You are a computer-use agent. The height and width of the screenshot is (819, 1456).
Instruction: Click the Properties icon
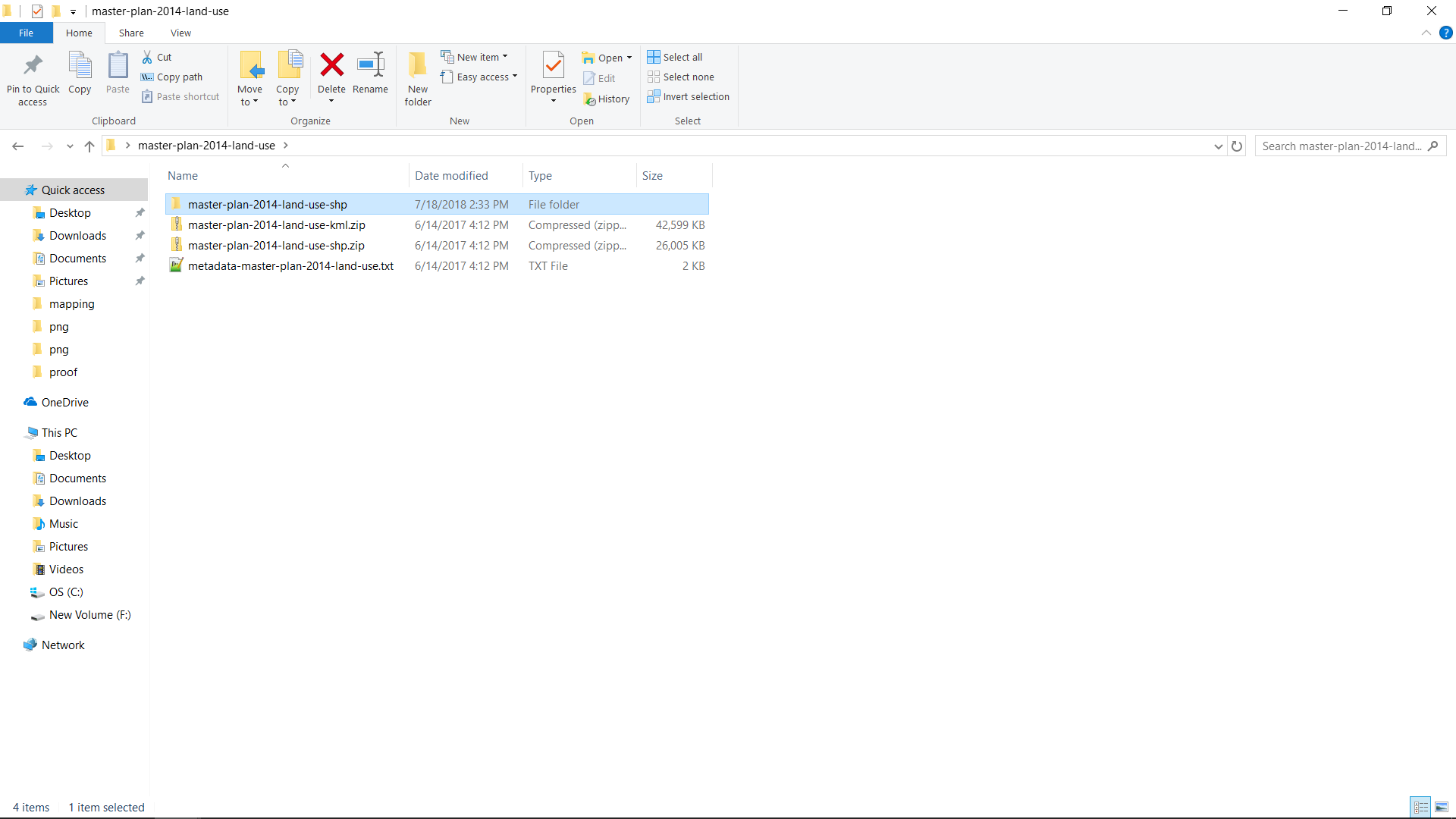(553, 66)
